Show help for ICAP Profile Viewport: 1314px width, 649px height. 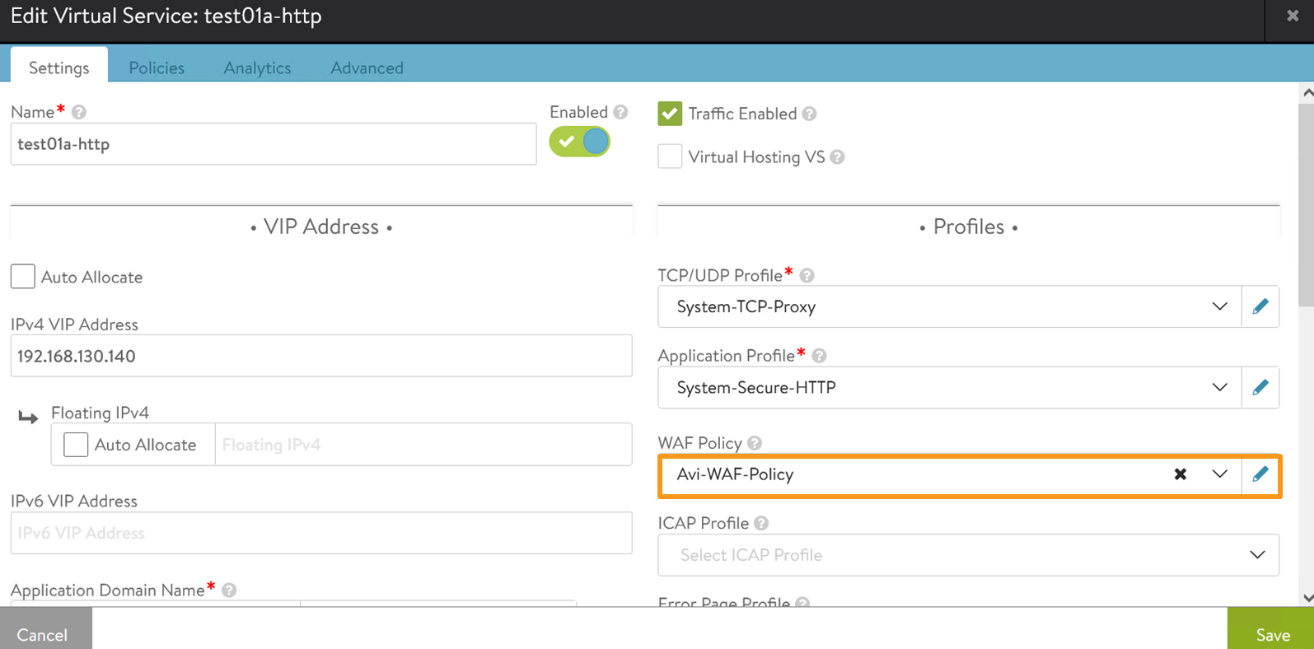pos(762,523)
